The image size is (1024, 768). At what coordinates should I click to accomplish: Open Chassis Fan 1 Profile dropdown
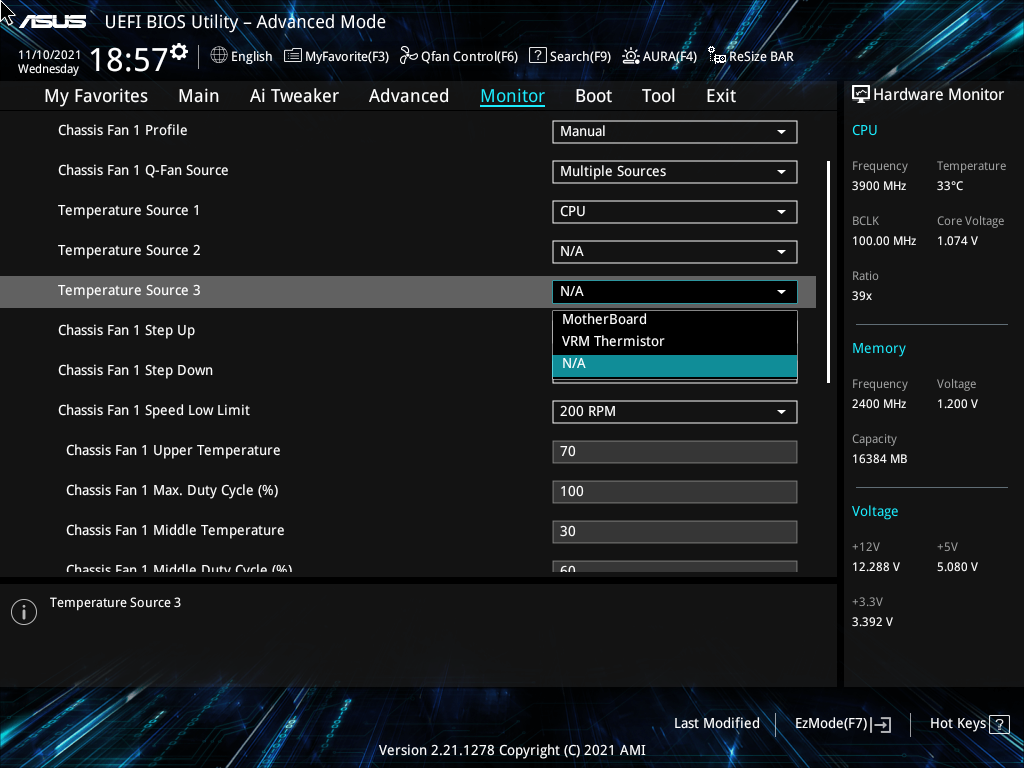(x=675, y=131)
